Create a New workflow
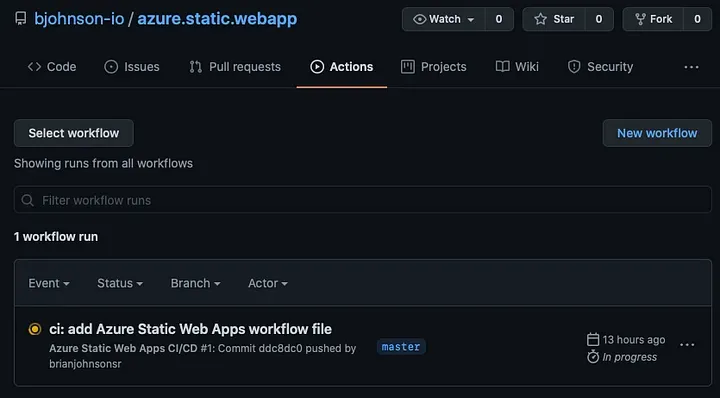720x398 pixels. [657, 133]
